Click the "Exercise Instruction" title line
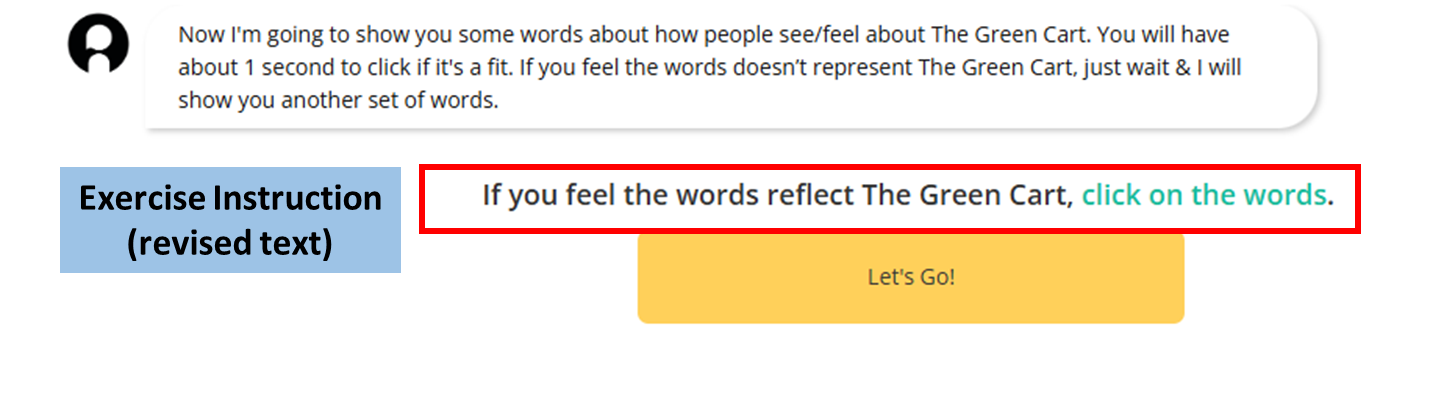This screenshot has width=1451, height=417. point(230,198)
